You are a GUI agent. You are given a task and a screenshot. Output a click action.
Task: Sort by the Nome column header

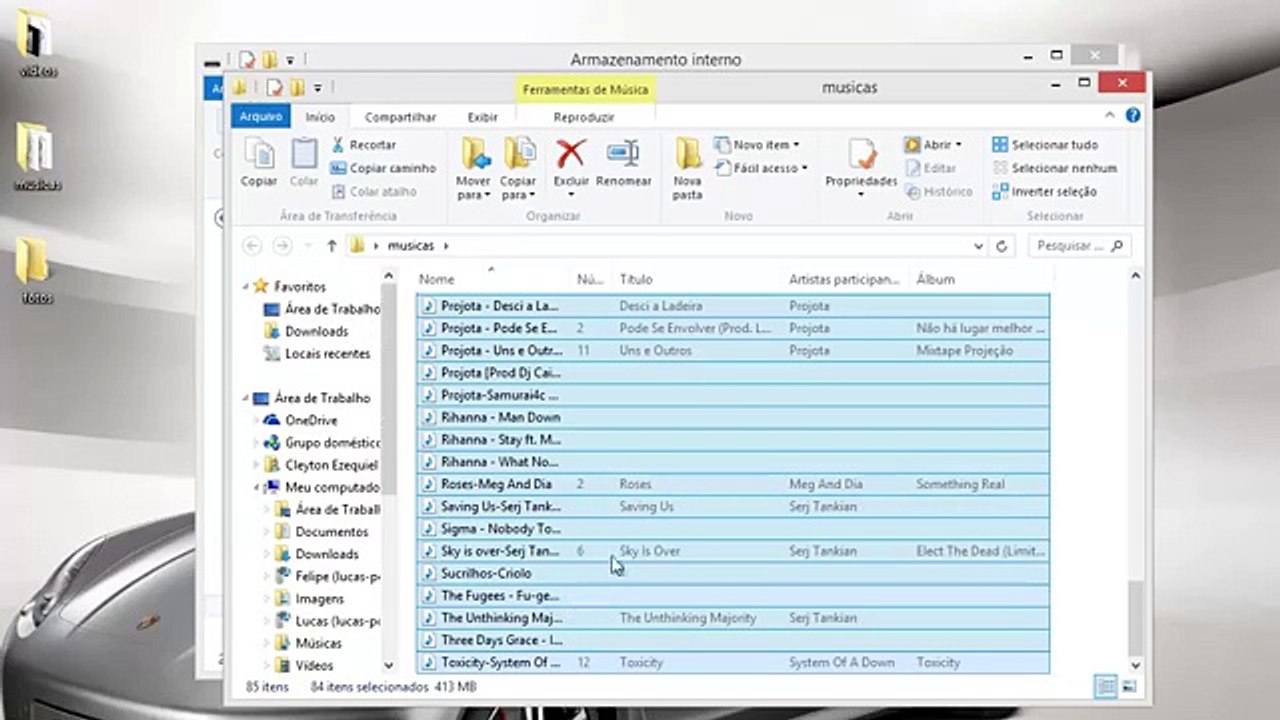pos(493,279)
